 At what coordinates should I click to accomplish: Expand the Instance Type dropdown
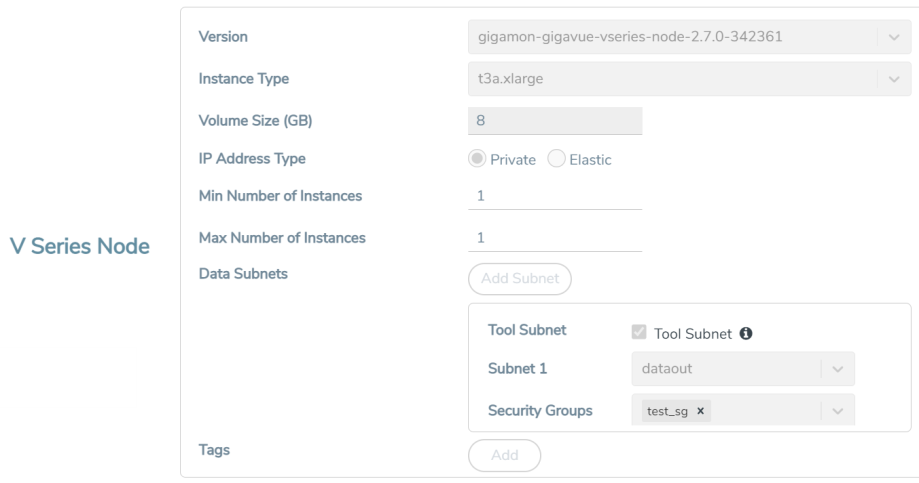892,80
